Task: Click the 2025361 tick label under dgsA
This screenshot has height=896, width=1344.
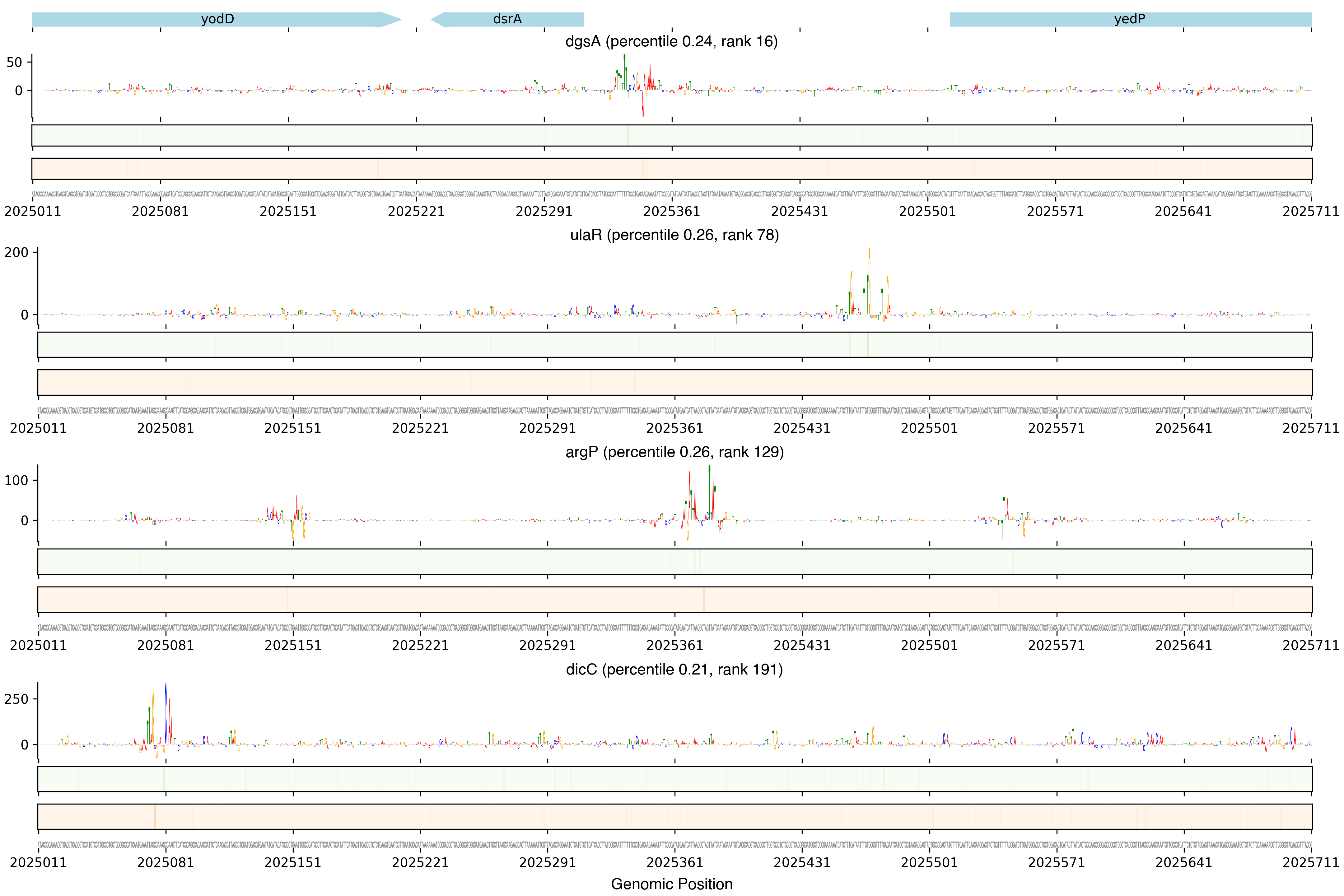Action: pyautogui.click(x=671, y=212)
